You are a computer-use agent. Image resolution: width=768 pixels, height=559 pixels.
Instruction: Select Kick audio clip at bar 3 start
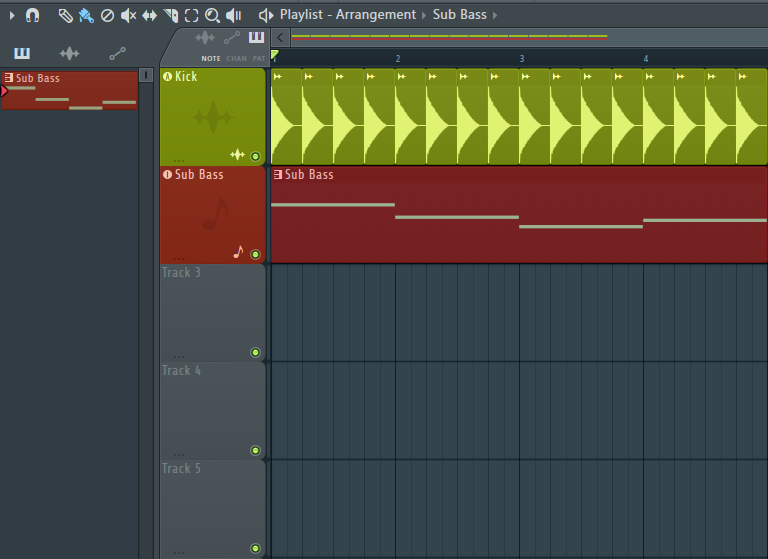(x=534, y=117)
